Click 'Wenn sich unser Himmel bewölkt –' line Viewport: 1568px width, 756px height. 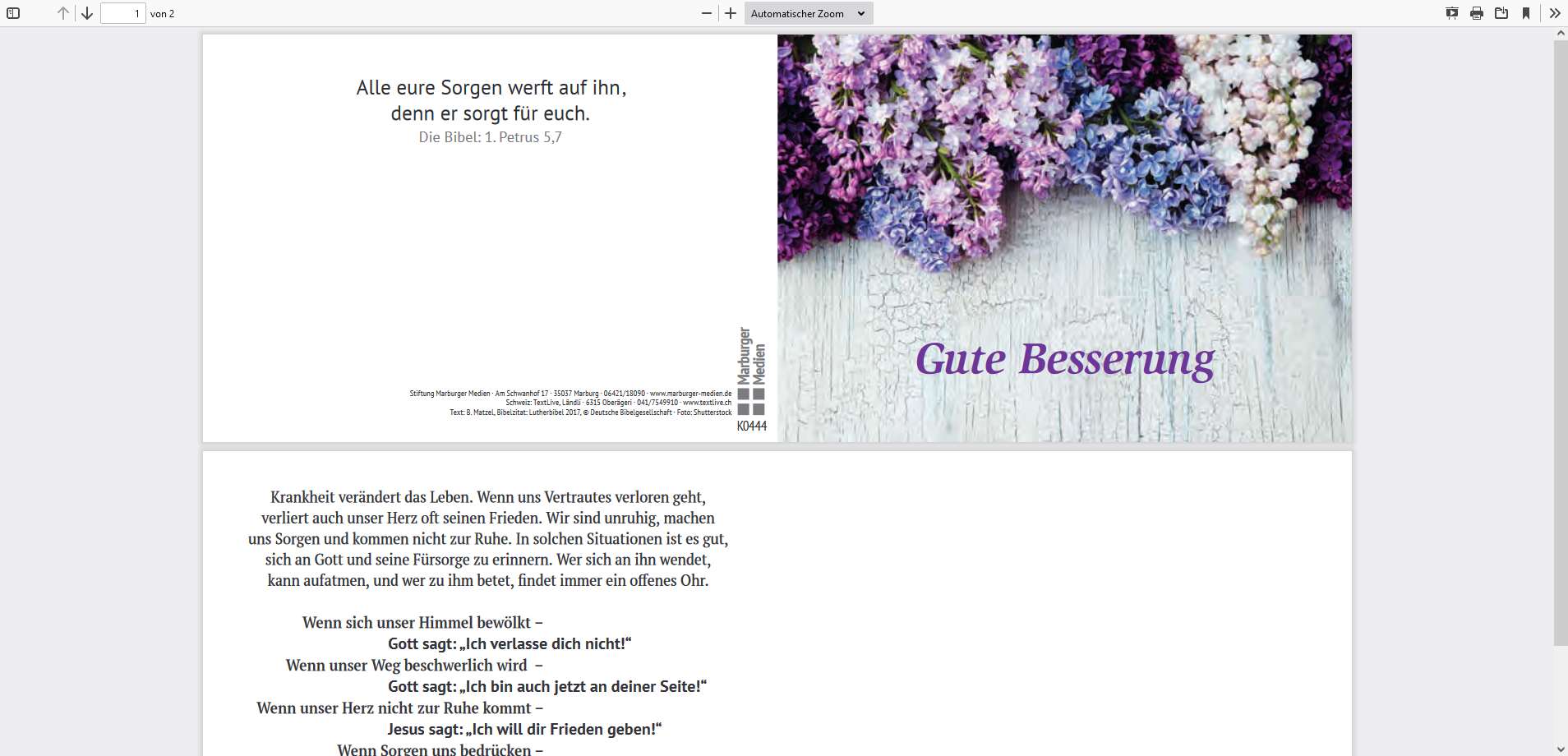pos(422,623)
